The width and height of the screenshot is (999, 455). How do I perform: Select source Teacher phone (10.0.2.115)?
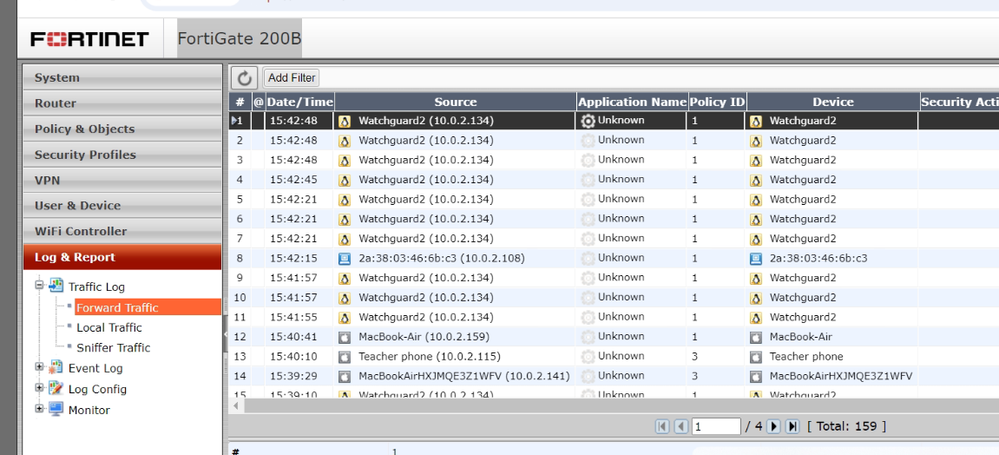point(429,356)
